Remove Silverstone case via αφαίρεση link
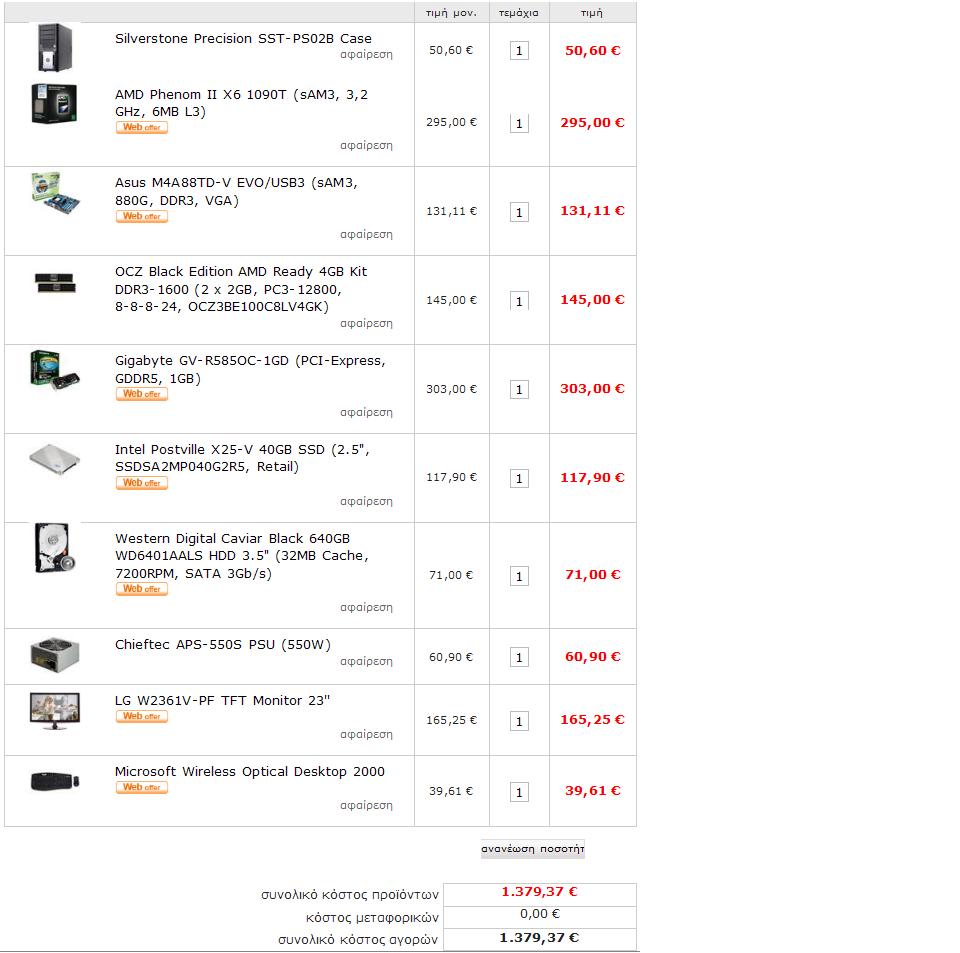This screenshot has height=953, width=960. click(366, 54)
